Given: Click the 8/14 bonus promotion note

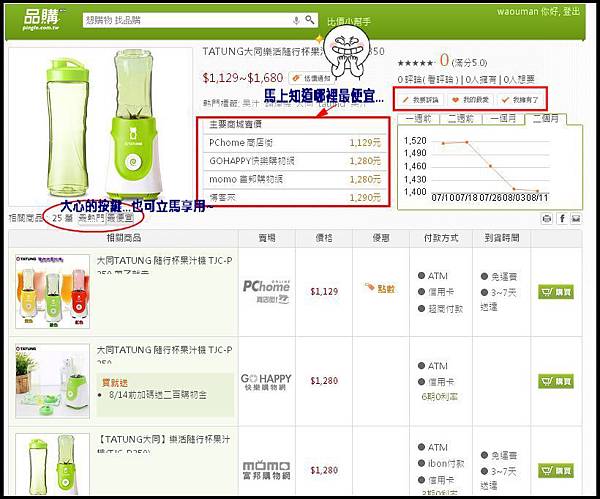Looking at the screenshot, I should coord(158,395).
